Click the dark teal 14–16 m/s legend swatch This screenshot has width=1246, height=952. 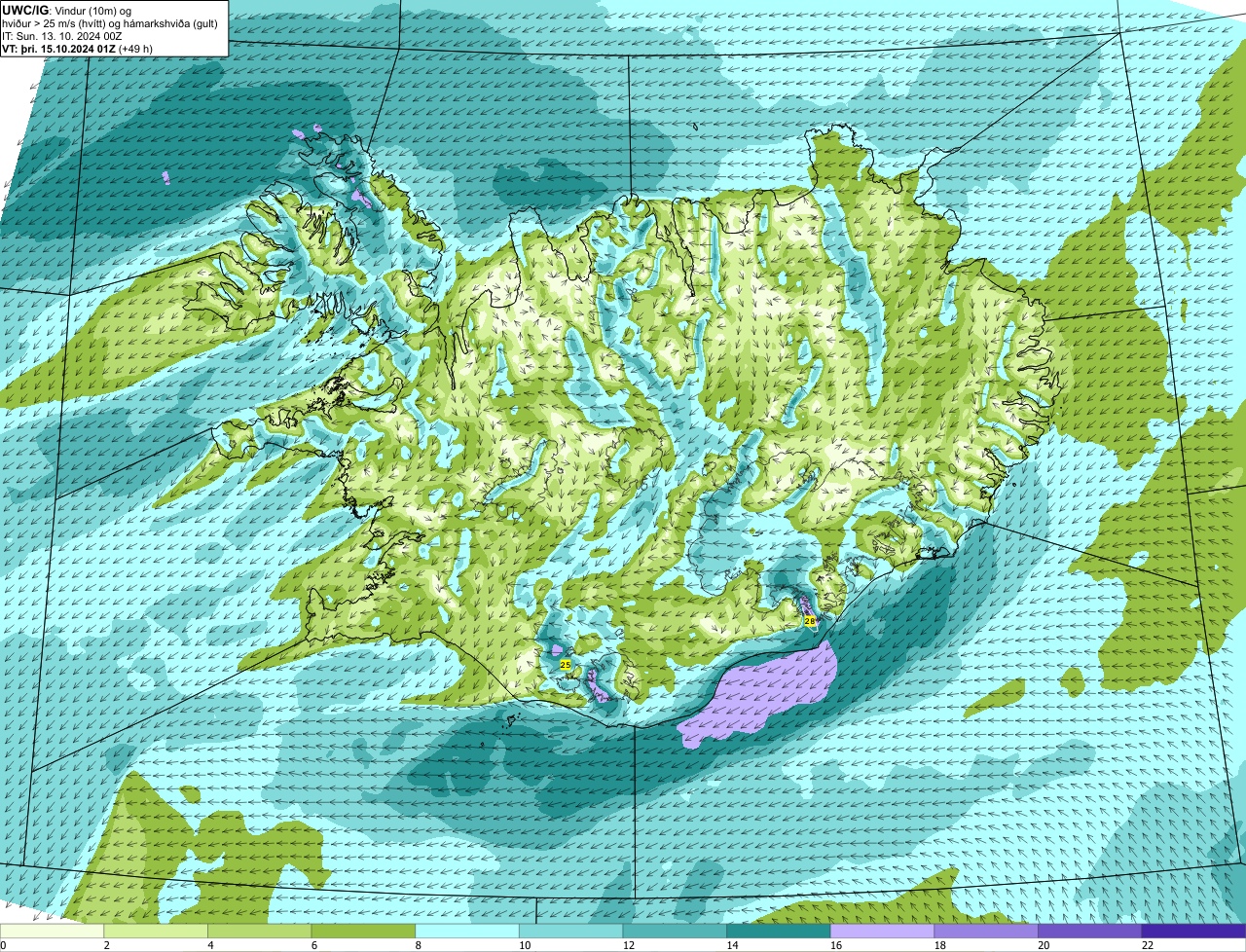pos(779,931)
